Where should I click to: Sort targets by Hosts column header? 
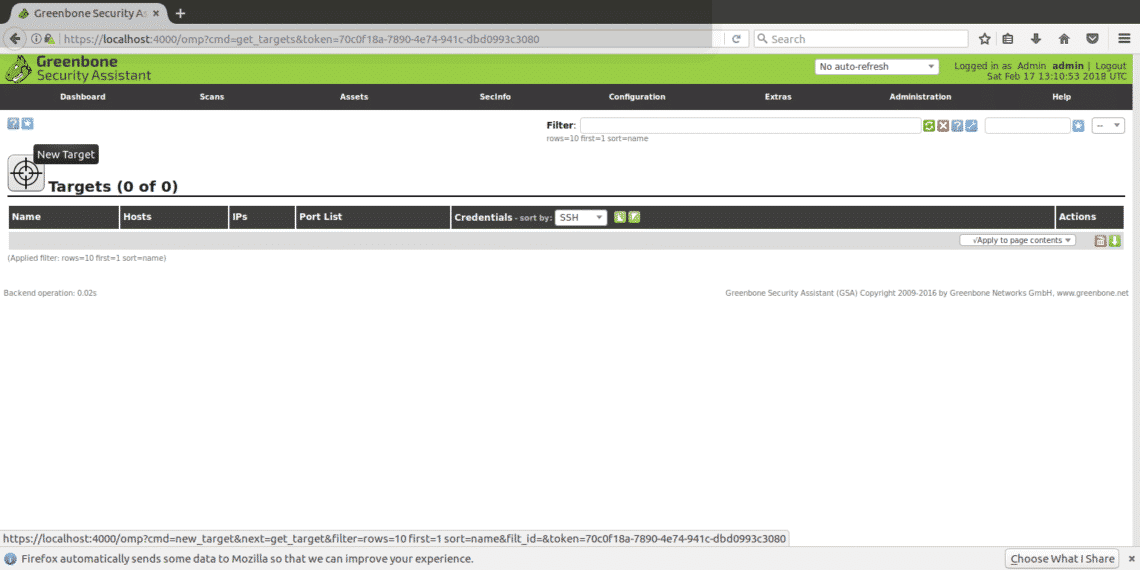[137, 217]
